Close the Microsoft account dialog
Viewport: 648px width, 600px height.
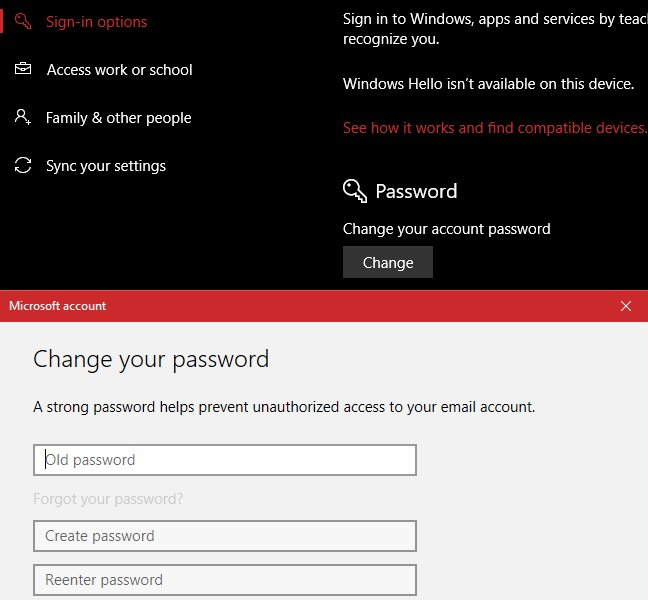point(626,306)
